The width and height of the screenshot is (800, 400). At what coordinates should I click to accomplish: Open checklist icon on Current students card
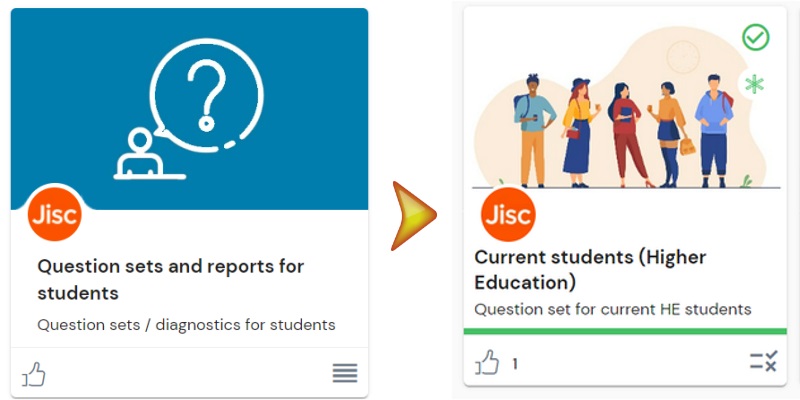click(763, 362)
